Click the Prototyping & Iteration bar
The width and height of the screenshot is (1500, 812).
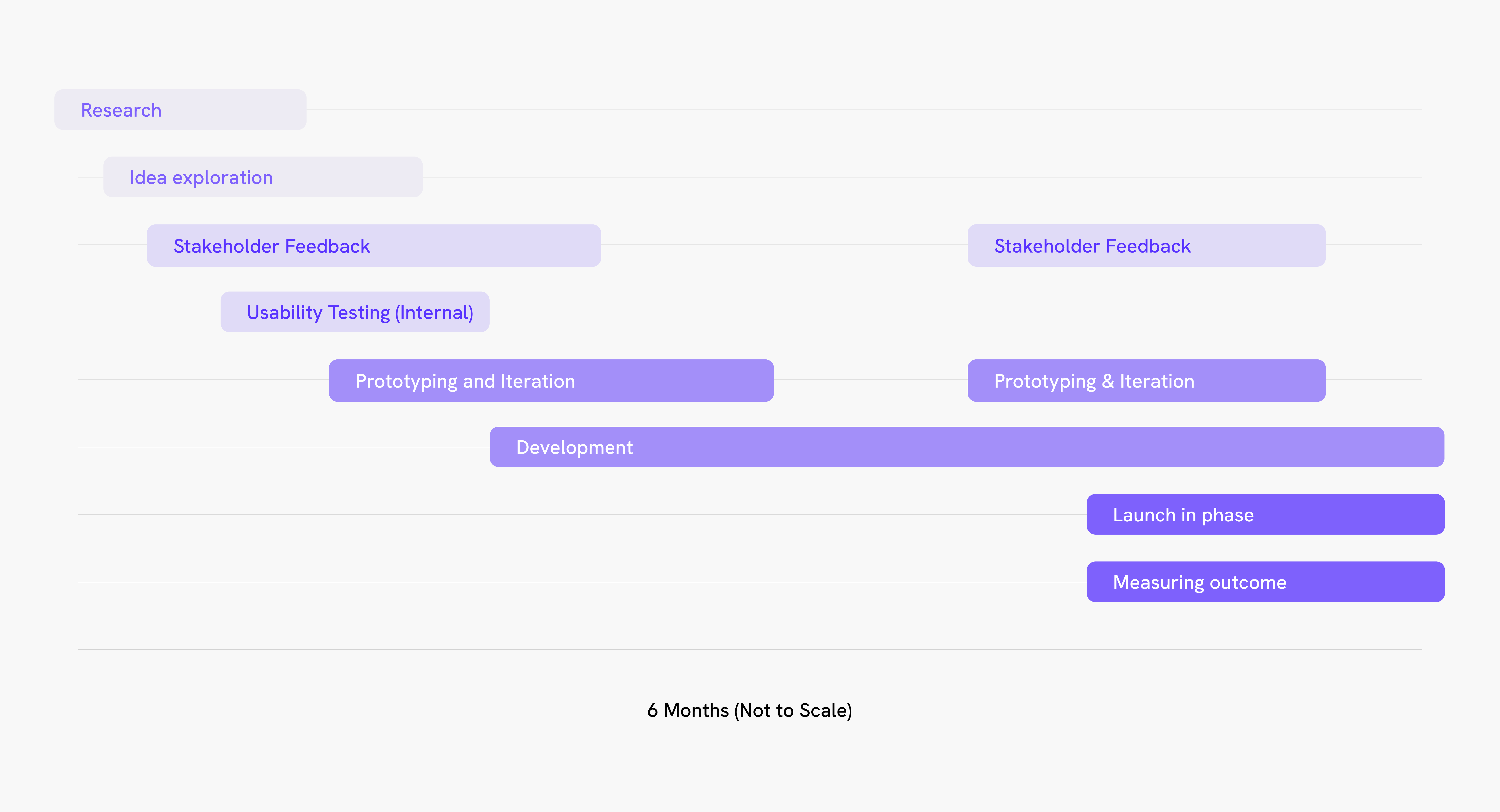[x=1146, y=381]
